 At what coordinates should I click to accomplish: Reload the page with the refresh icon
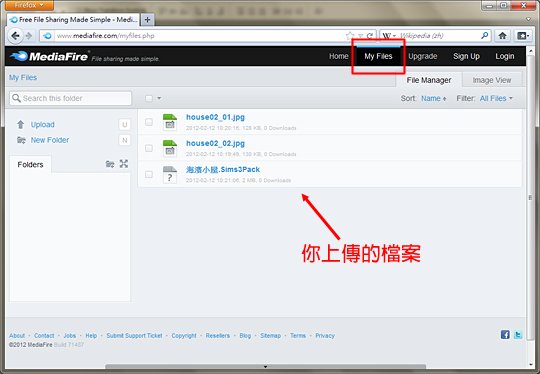pyautogui.click(x=370, y=35)
